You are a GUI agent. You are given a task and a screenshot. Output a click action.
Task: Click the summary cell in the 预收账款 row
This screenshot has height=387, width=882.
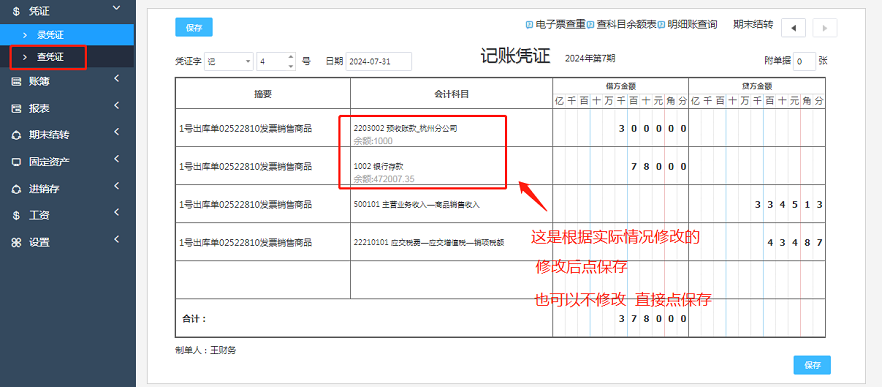tap(263, 128)
